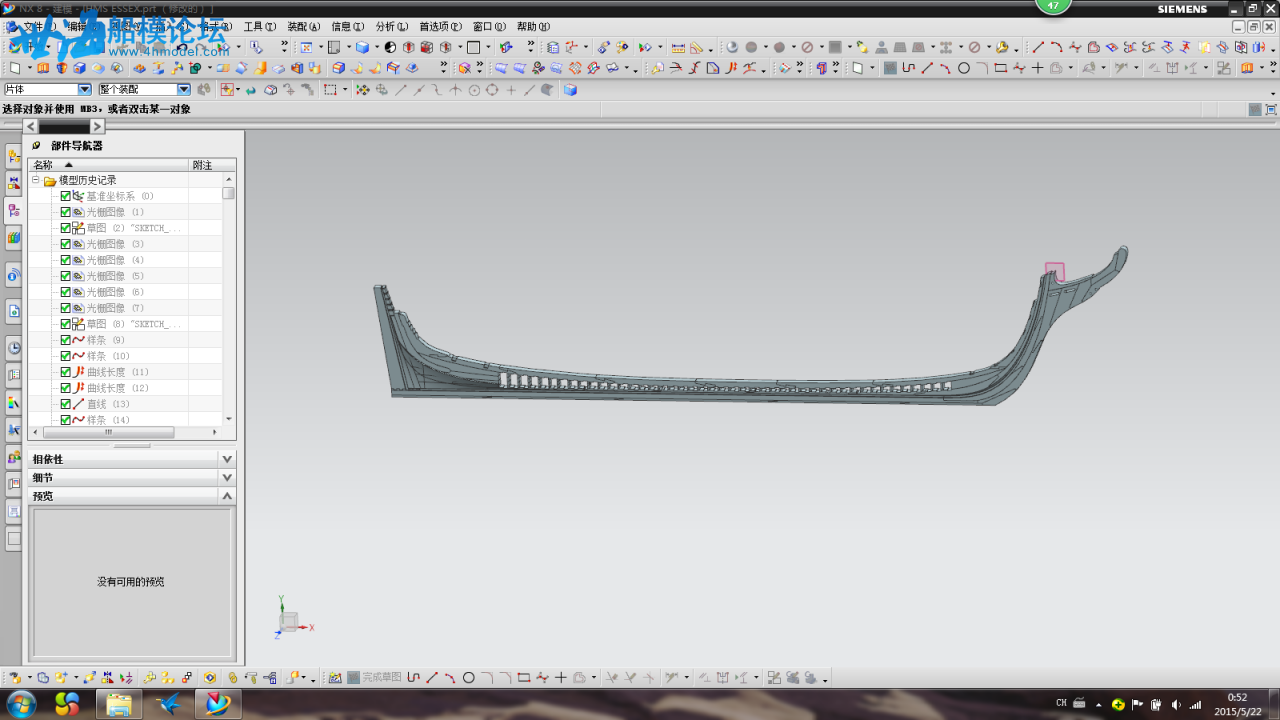This screenshot has height=720, width=1280.
Task: Click right arrow button above the navigator panel
Action: 97,126
